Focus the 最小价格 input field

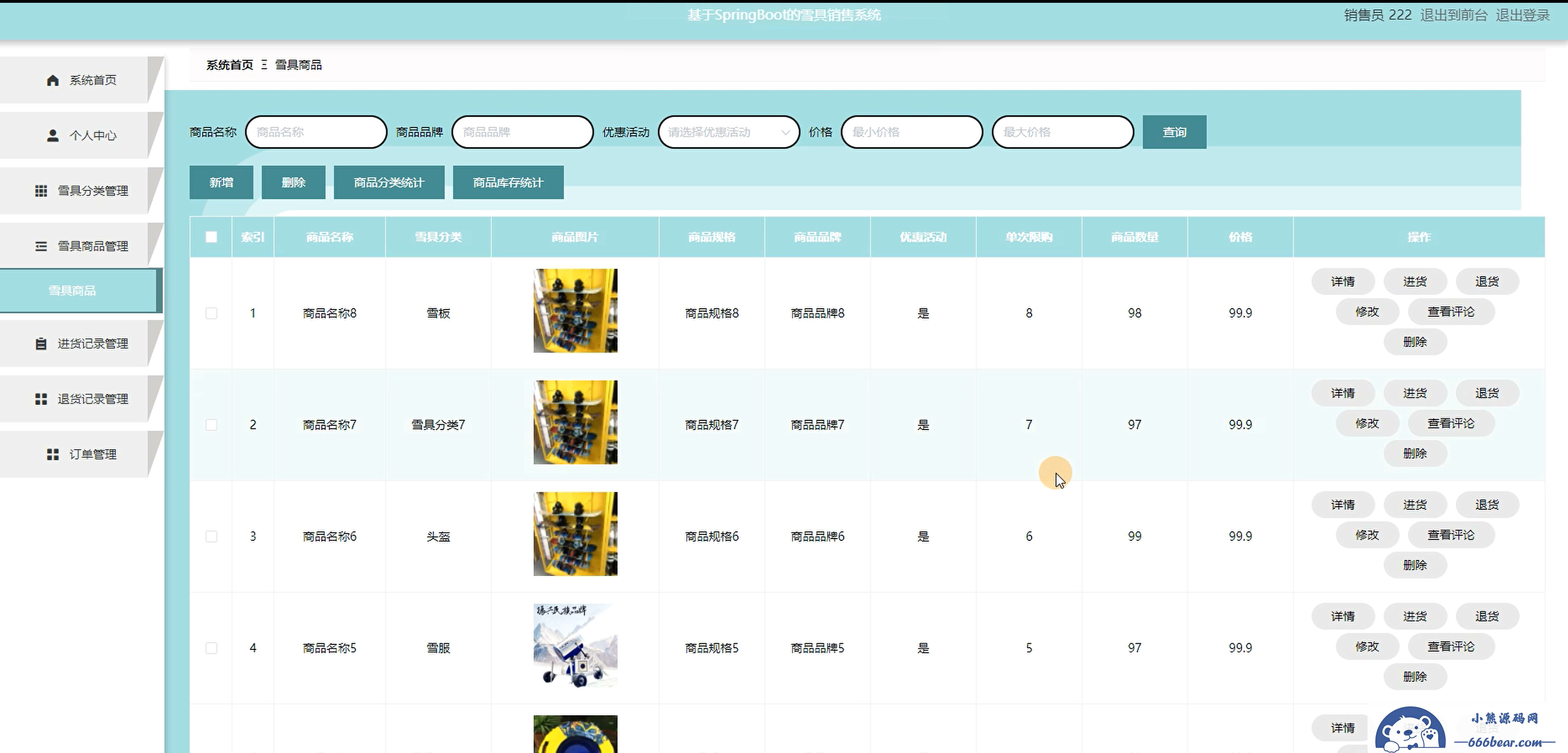(x=912, y=132)
